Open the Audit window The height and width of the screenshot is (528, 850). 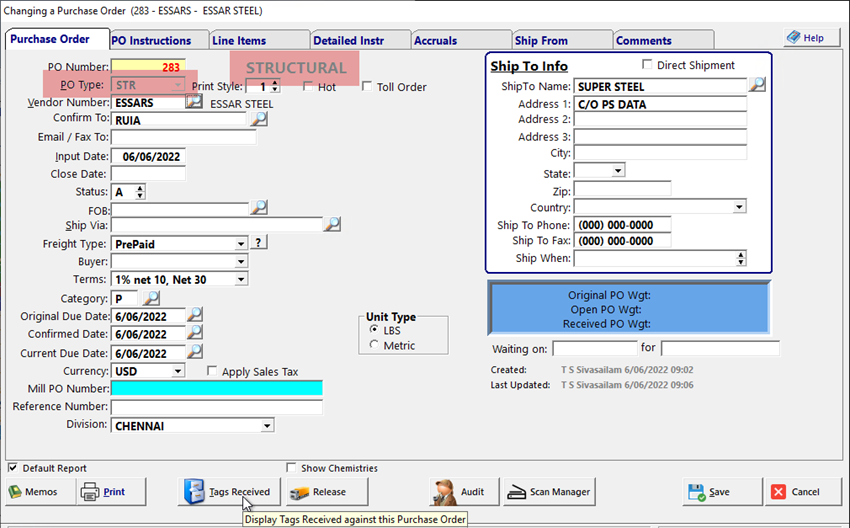click(464, 492)
